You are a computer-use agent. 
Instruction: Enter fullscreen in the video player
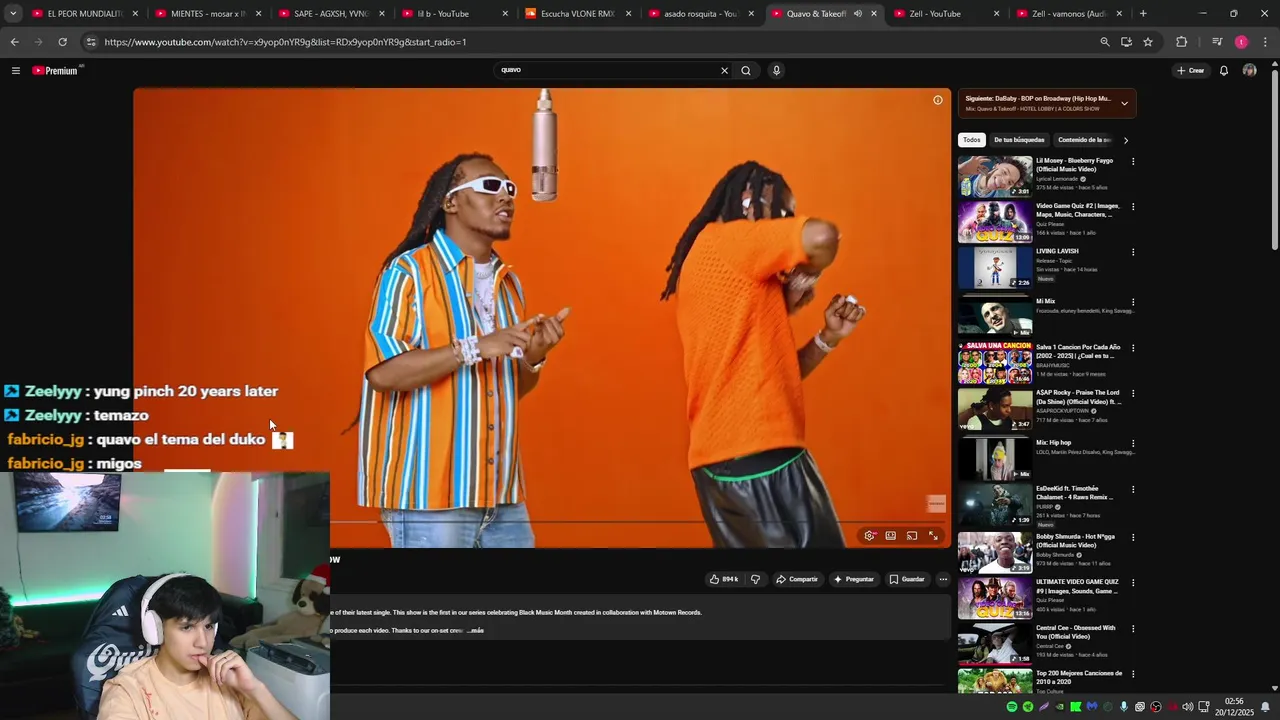(933, 536)
